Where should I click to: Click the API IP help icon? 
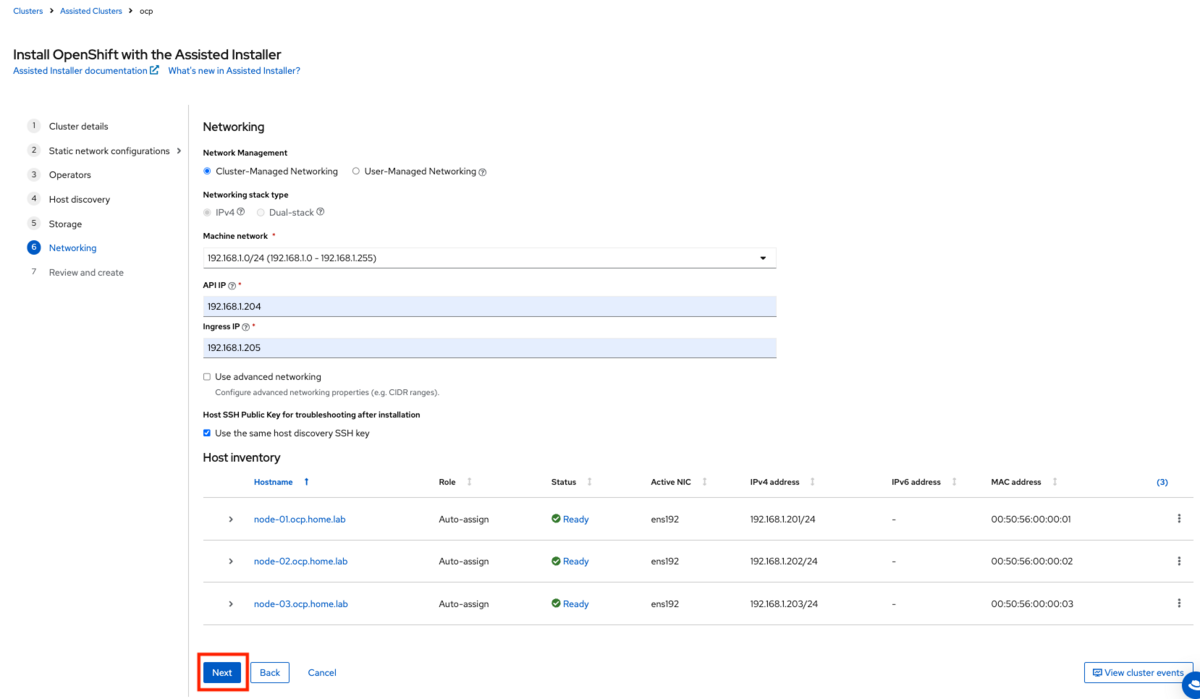tap(232, 286)
